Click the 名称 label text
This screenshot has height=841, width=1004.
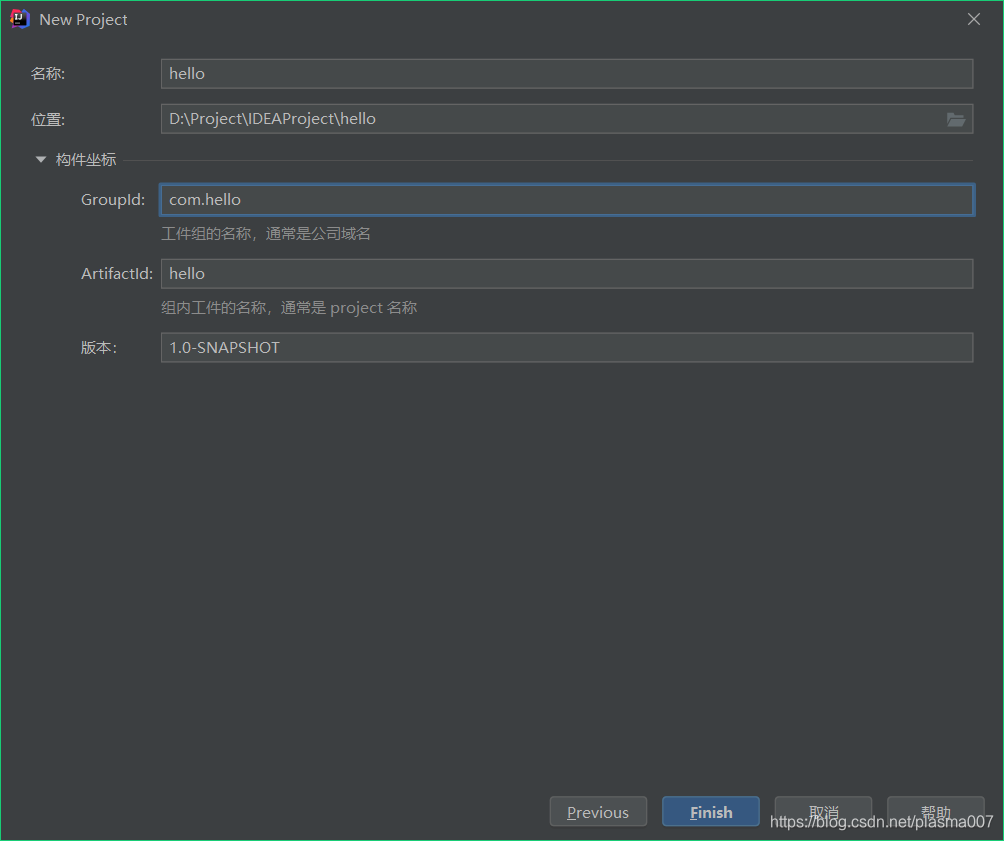point(50,73)
